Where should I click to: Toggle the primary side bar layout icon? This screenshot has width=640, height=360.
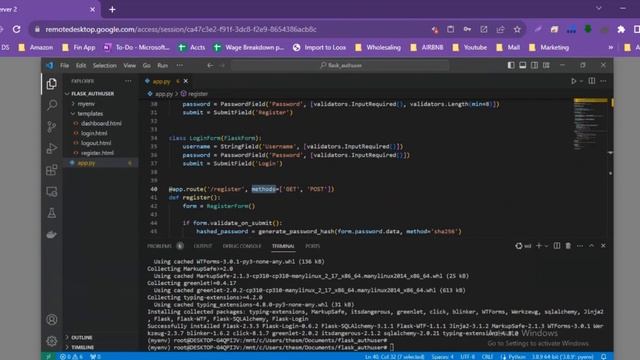pos(511,65)
